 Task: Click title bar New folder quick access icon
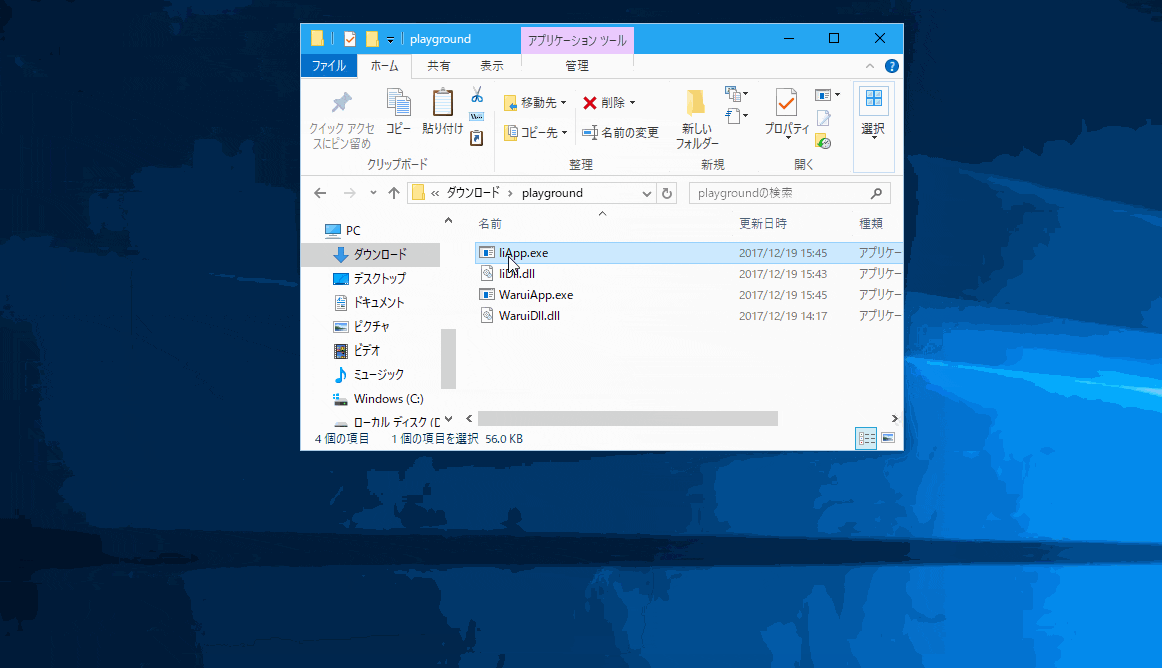372,39
